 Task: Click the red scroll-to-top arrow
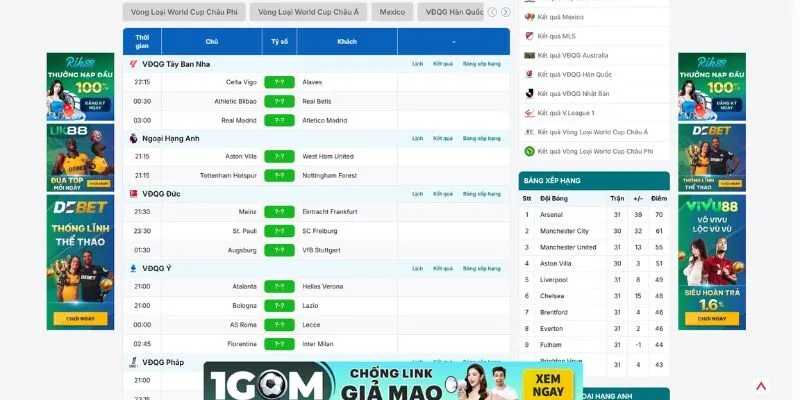761,386
